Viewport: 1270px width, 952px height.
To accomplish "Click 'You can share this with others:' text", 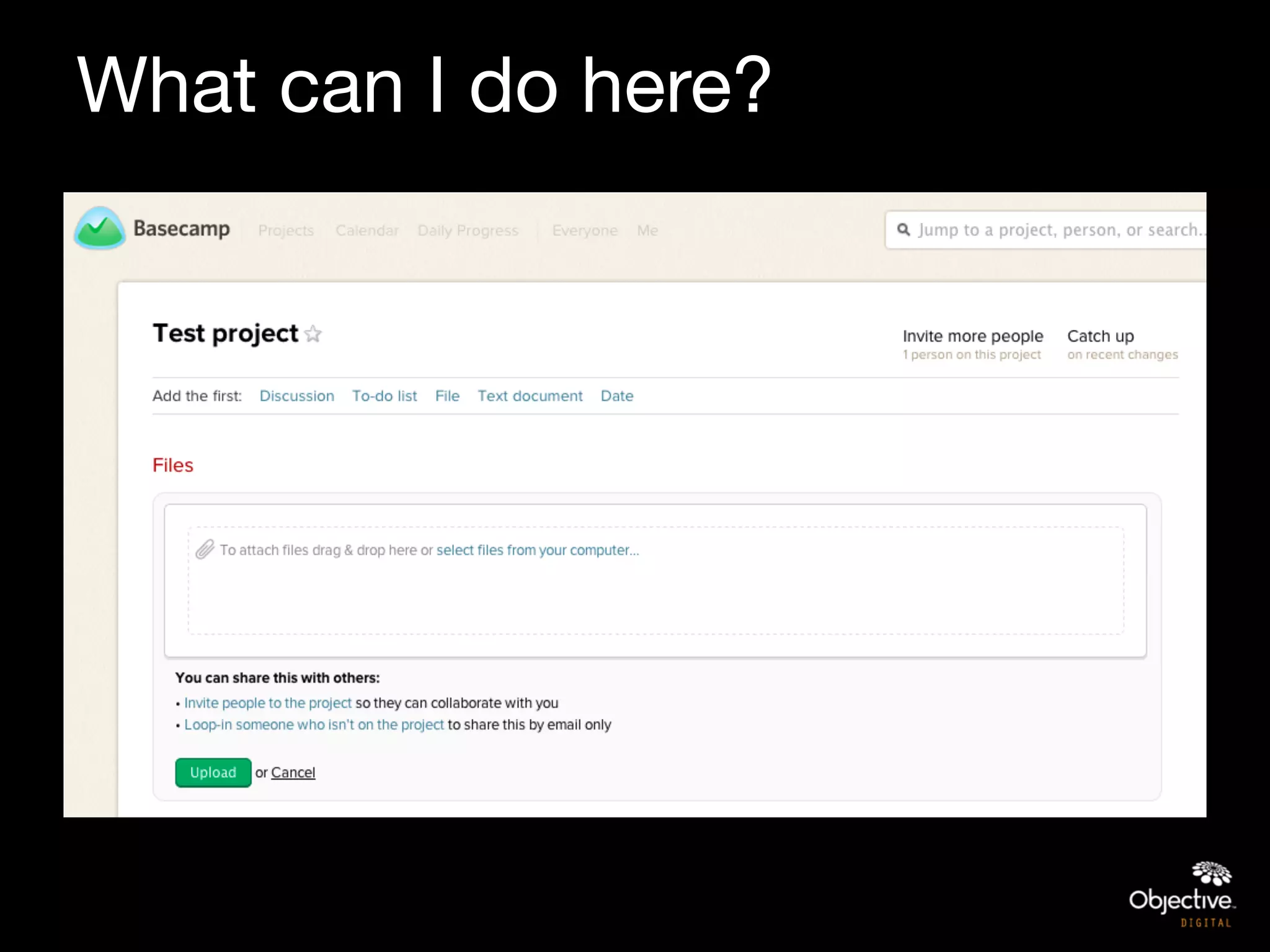I will pyautogui.click(x=277, y=678).
